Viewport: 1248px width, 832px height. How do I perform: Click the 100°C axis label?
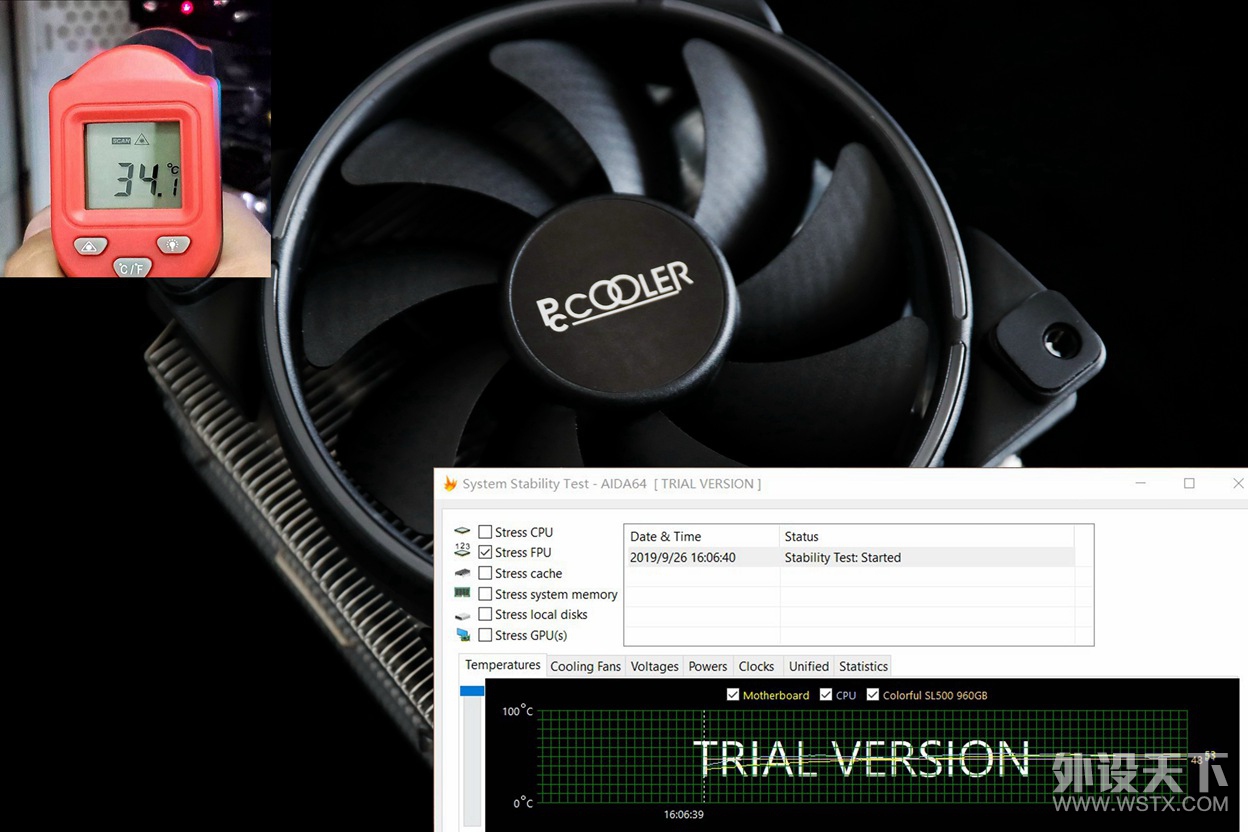coord(517,711)
